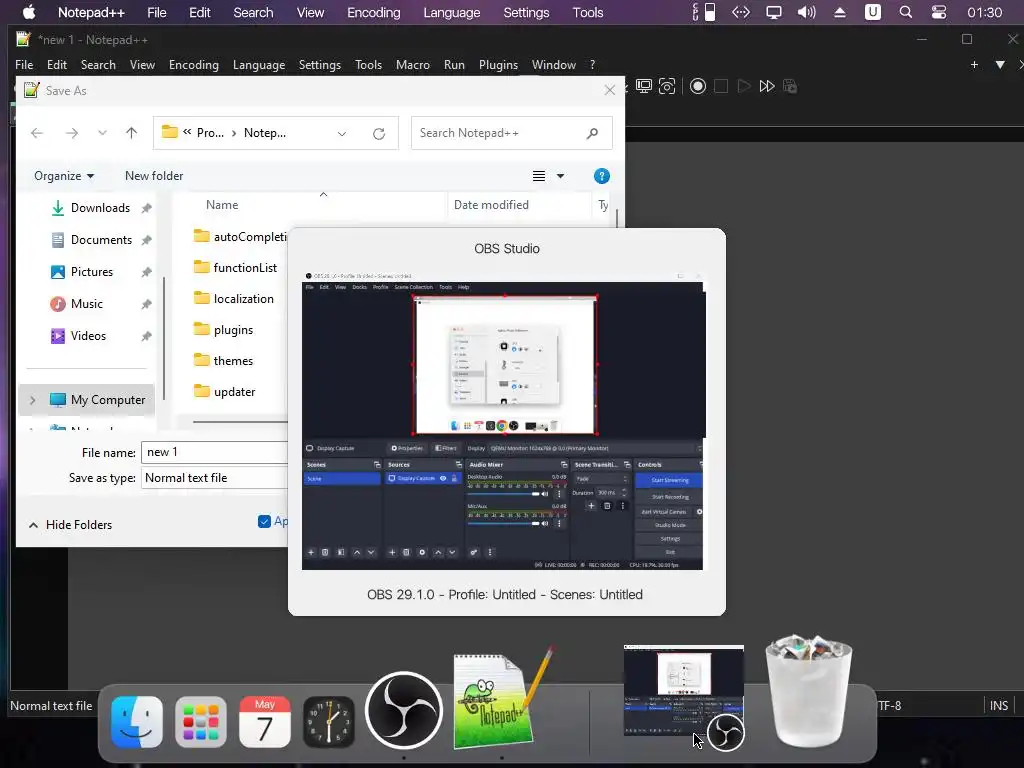This screenshot has height=768, width=1024.
Task: Click Notepad++ icon in the dock
Action: (502, 700)
